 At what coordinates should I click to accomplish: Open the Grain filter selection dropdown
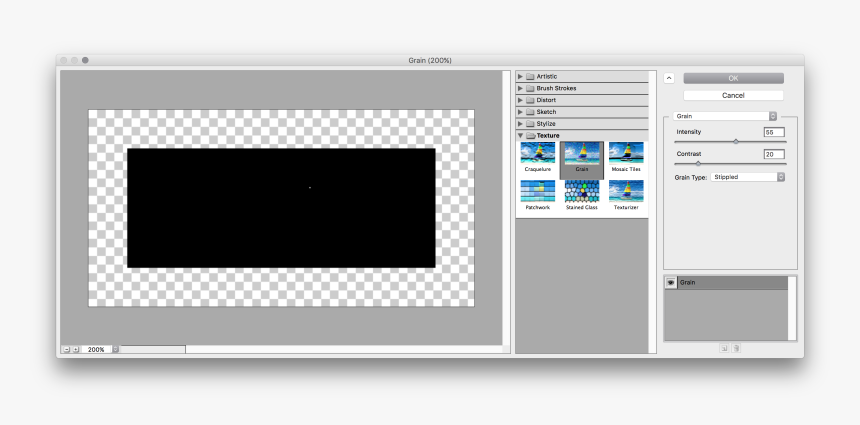point(725,116)
